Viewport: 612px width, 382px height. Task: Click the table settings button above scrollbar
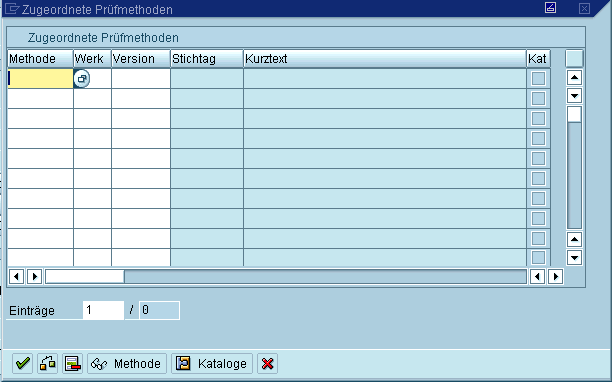point(574,59)
